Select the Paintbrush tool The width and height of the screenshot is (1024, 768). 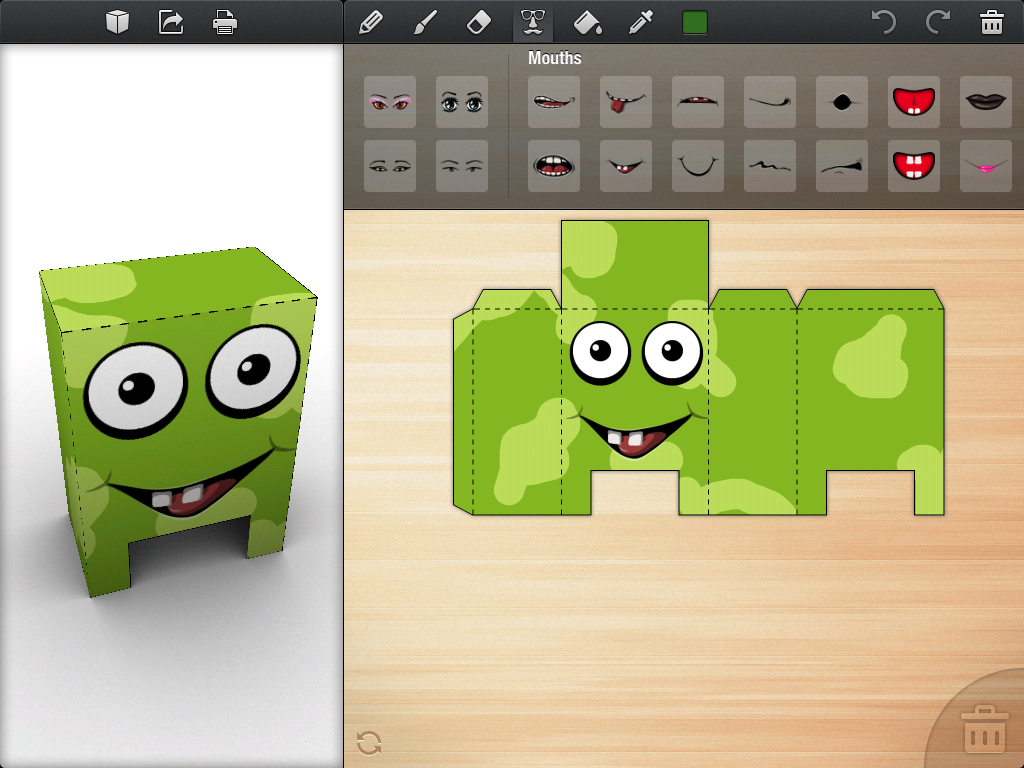[x=426, y=22]
